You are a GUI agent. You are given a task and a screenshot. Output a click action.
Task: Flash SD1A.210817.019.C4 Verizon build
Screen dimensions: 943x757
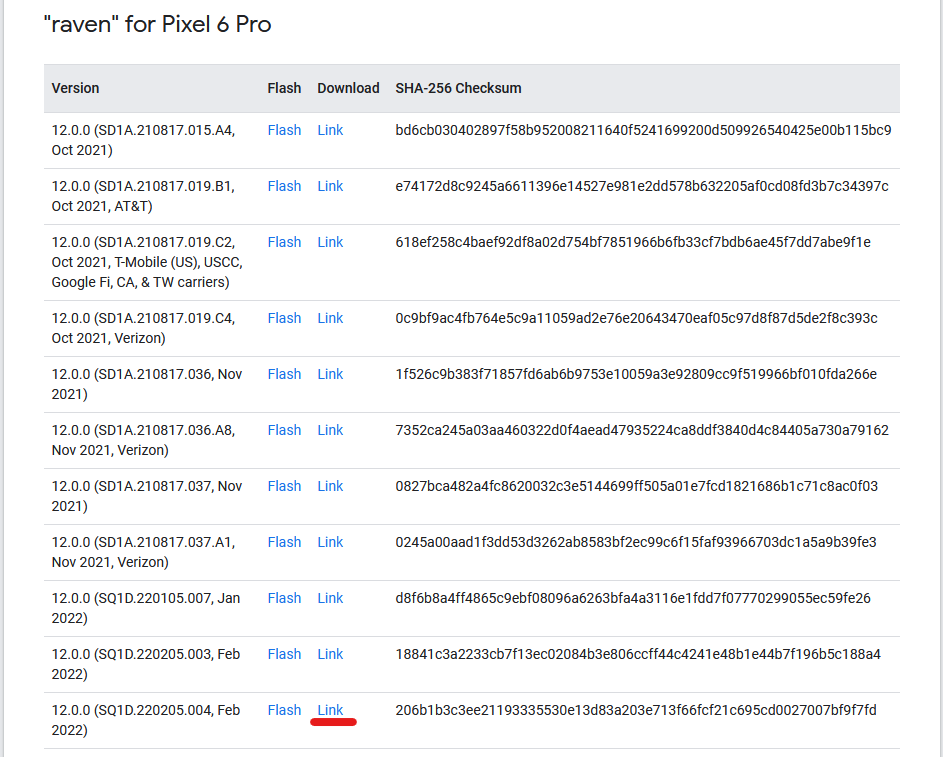(x=284, y=317)
